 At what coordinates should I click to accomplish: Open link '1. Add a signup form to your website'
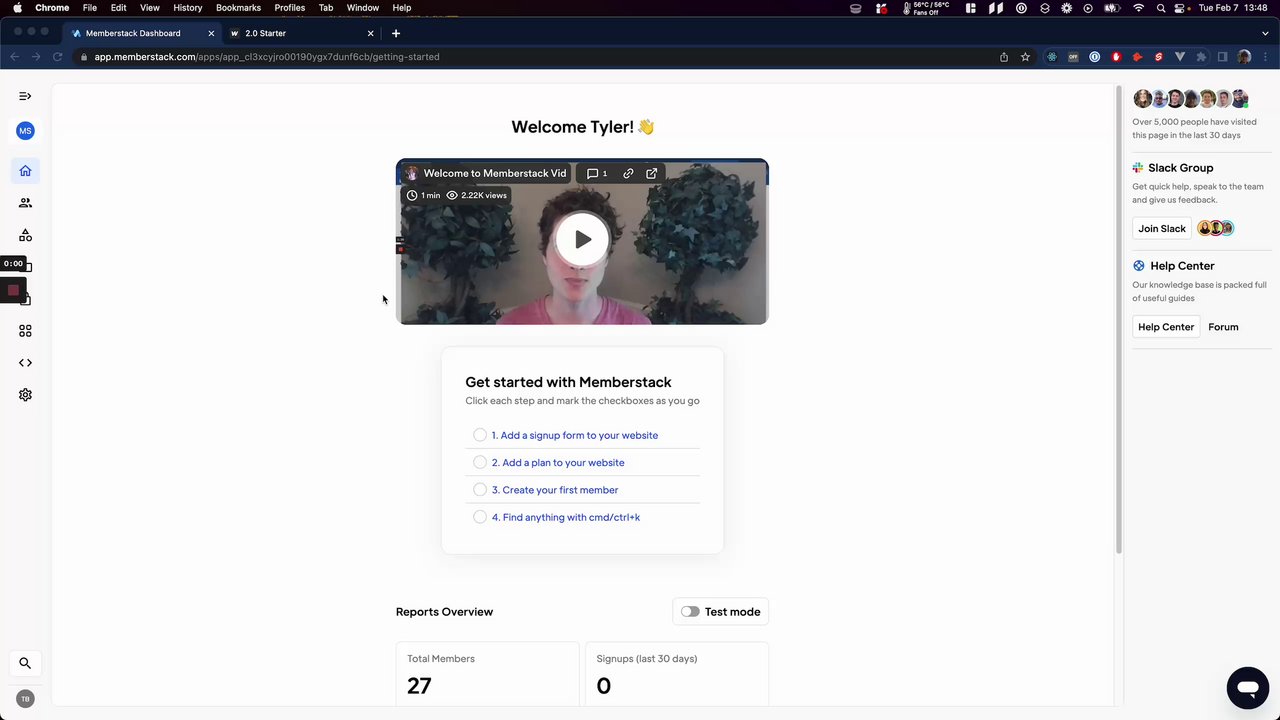575,435
